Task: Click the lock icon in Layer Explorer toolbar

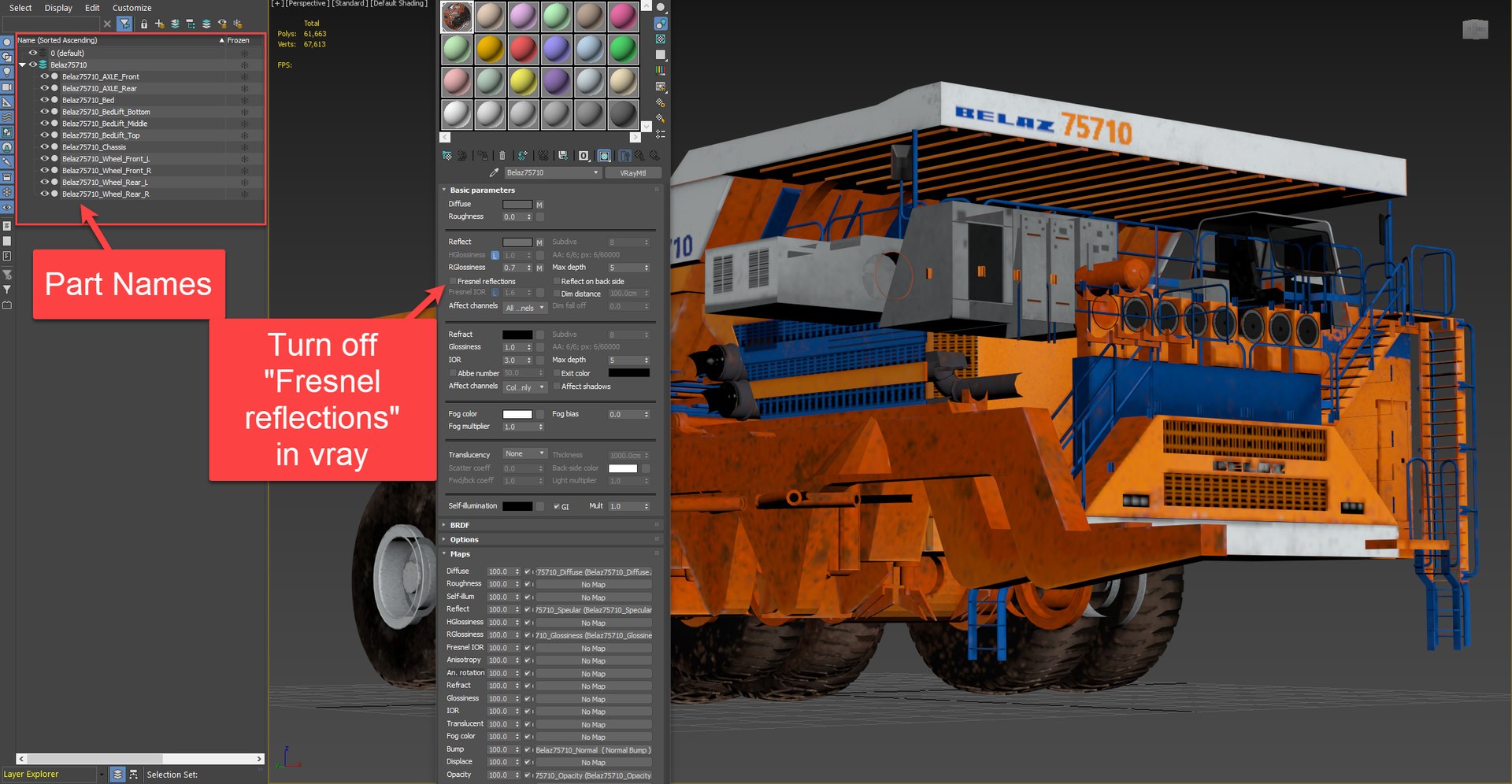Action: 144,24
